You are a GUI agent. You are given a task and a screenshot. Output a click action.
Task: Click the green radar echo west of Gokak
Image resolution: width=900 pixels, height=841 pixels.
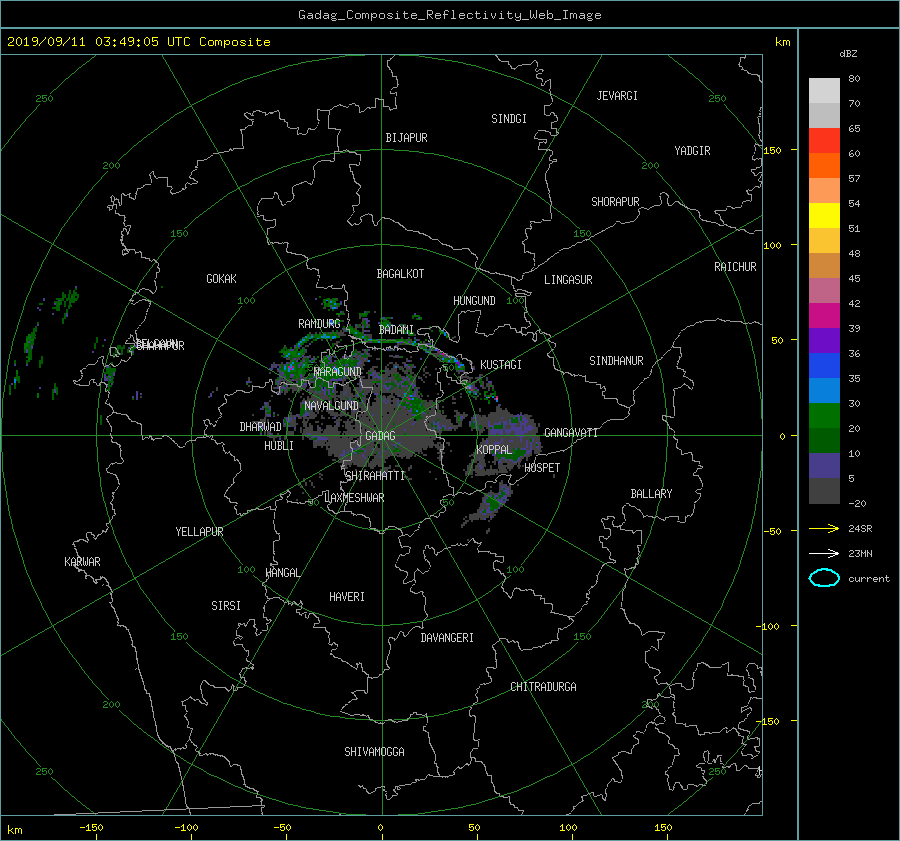tap(66, 301)
